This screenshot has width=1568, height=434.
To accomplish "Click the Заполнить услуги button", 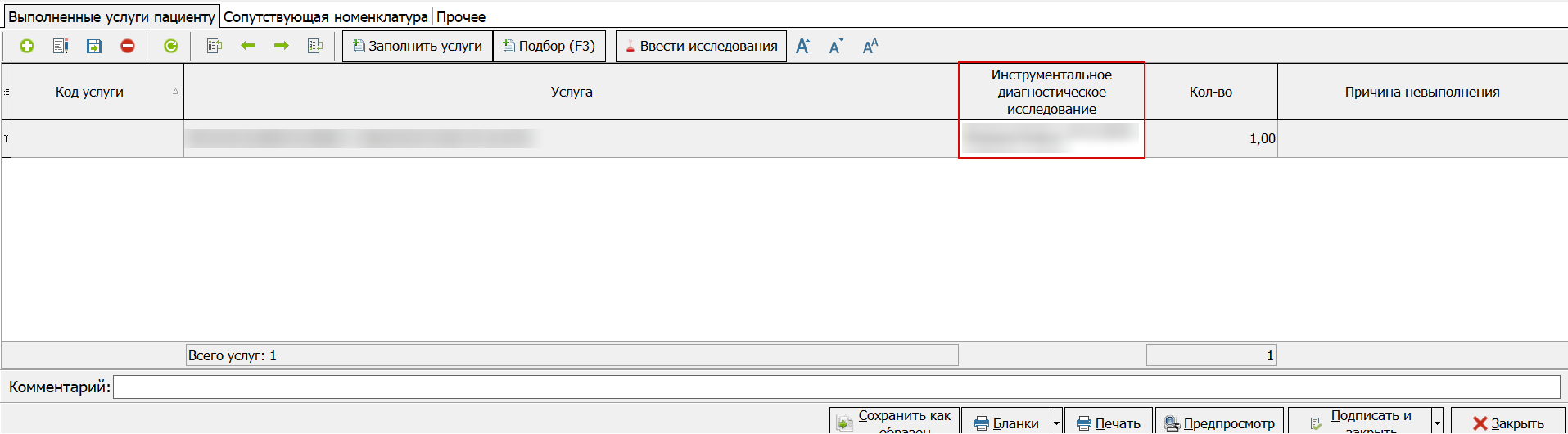I will pyautogui.click(x=418, y=47).
